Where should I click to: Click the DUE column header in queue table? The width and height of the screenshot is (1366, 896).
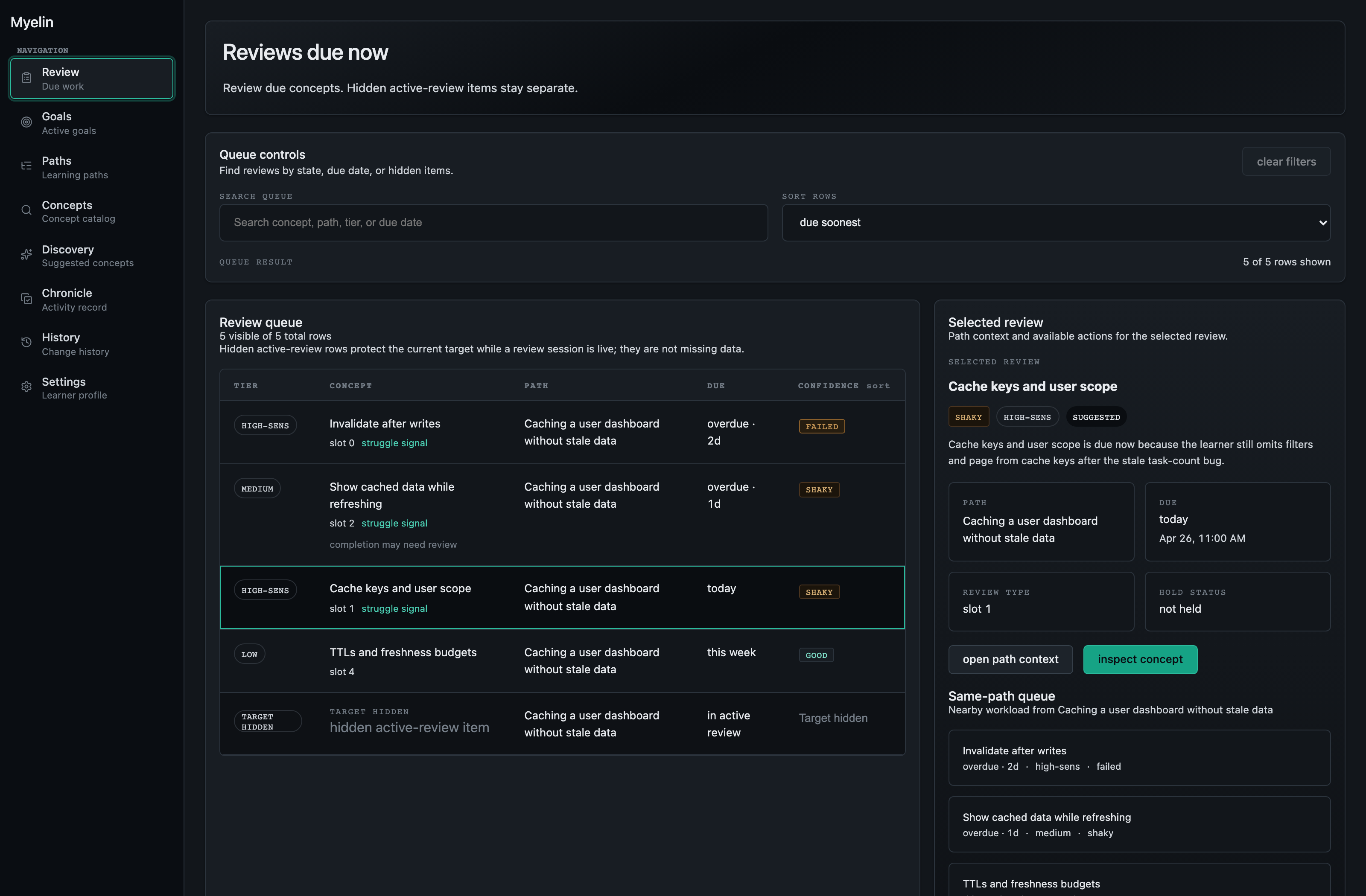[x=716, y=385]
